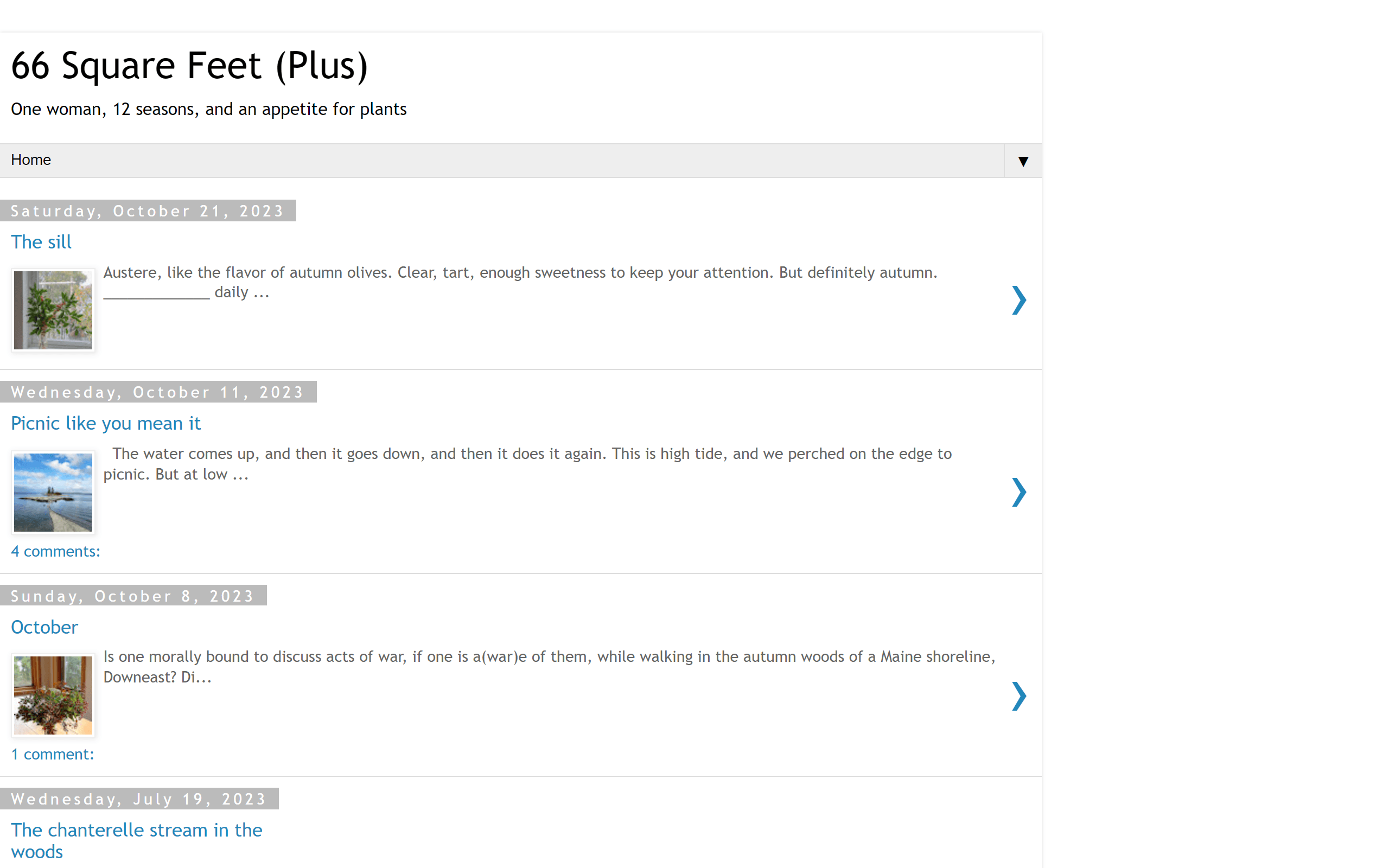Click the island seascape thumbnail
This screenshot has width=1389, height=868.
tap(53, 492)
